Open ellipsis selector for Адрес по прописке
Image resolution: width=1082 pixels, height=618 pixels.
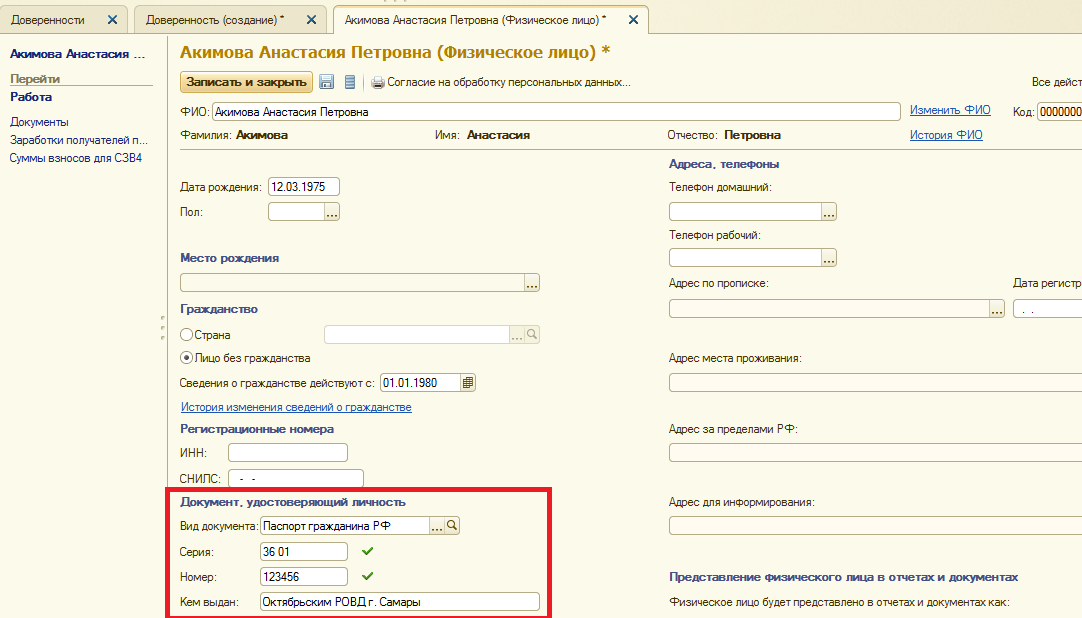(997, 308)
